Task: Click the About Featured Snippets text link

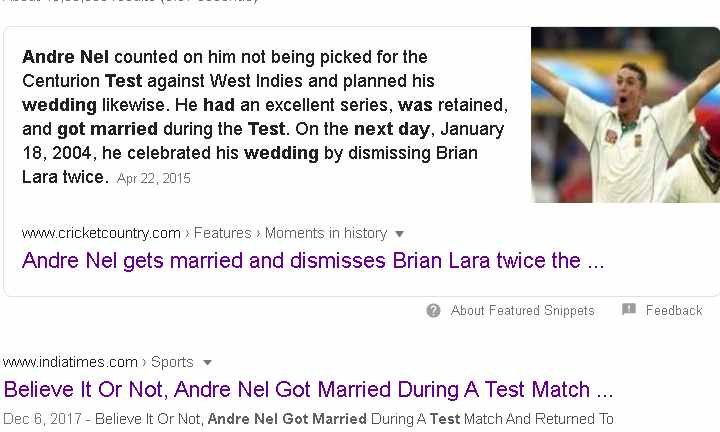Action: click(x=522, y=311)
